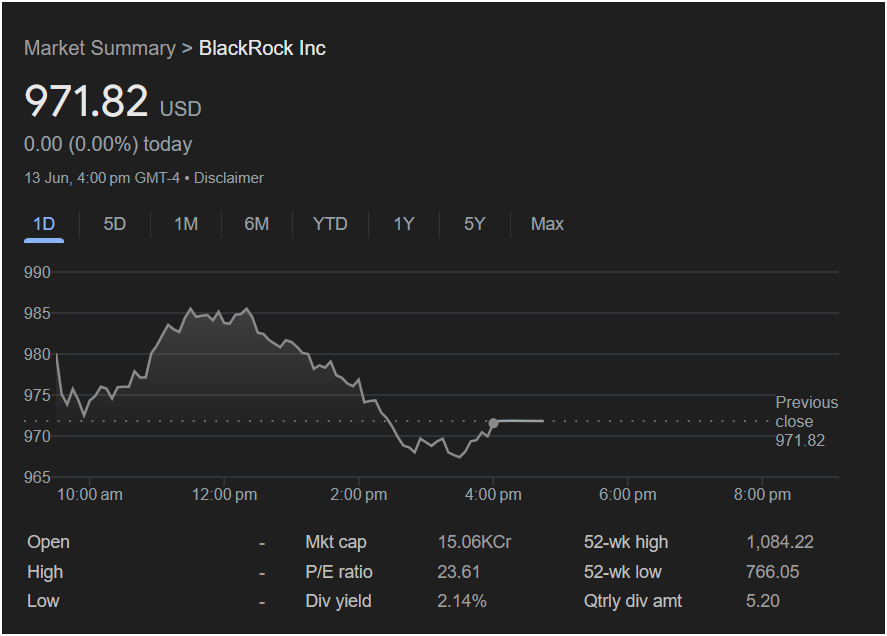Click the 980 y-axis label

pos(37,354)
